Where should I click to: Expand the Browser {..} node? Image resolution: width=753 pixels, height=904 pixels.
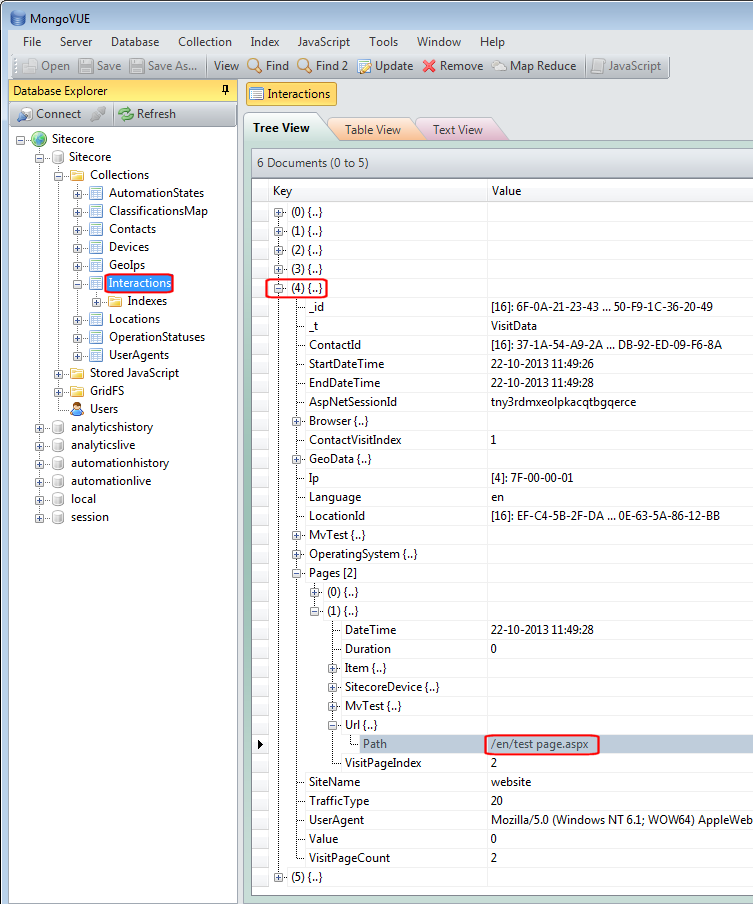click(296, 421)
